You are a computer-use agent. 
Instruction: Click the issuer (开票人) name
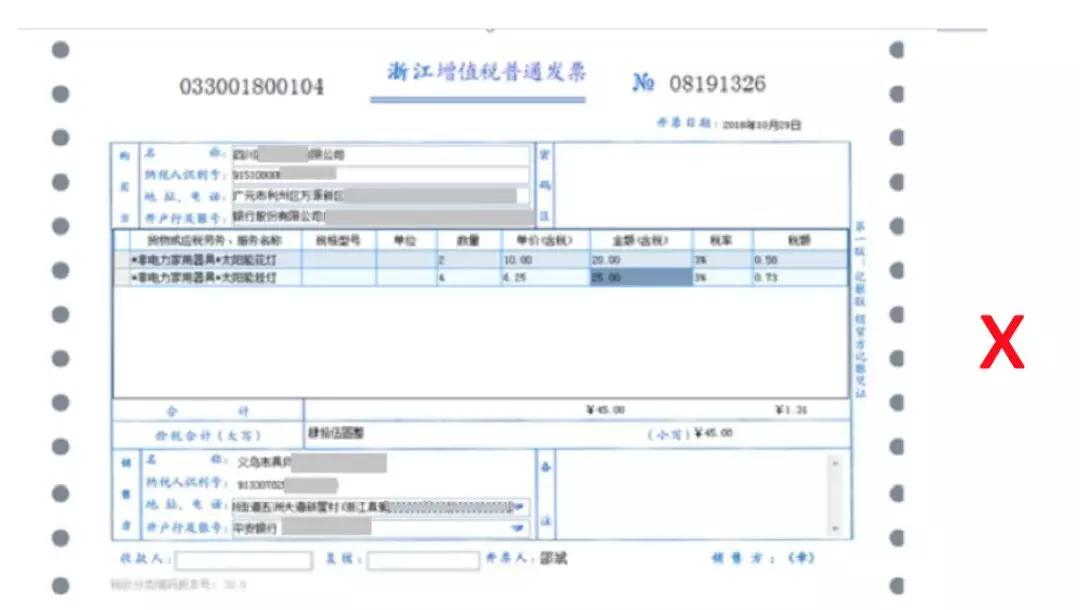[x=554, y=558]
